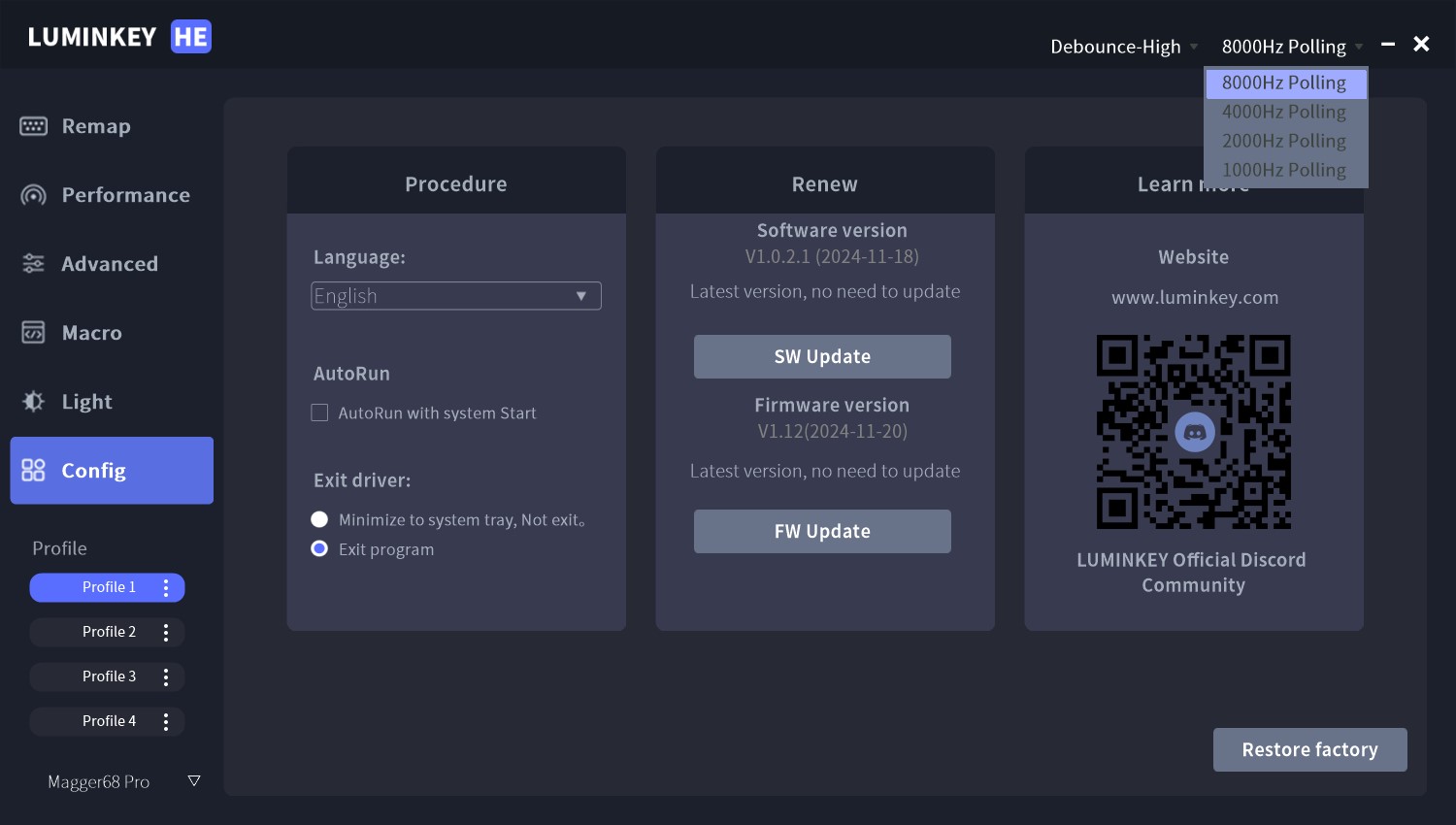Show the Light section
The width and height of the screenshot is (1456, 825).
112,402
